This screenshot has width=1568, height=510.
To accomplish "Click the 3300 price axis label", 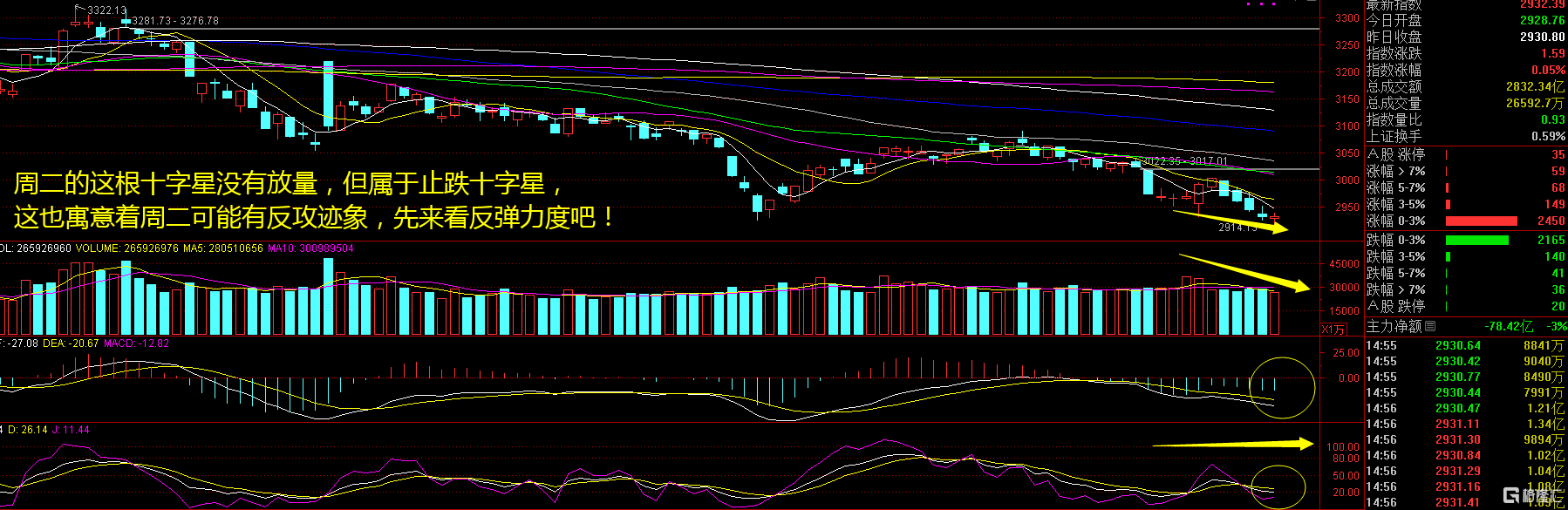I will pos(1347,17).
